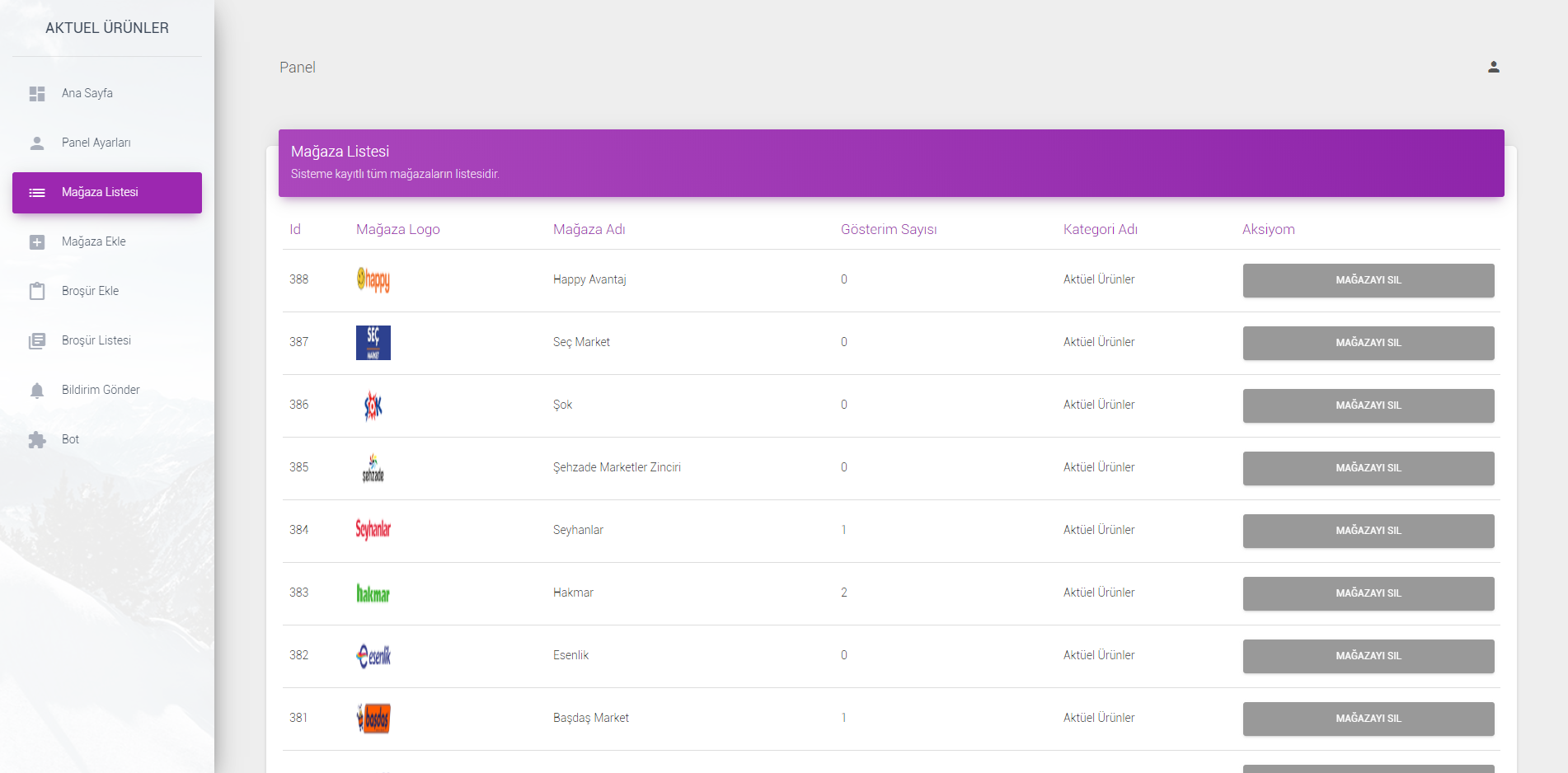Click the AKTUEL ÜRÜNLER brand title

(107, 28)
